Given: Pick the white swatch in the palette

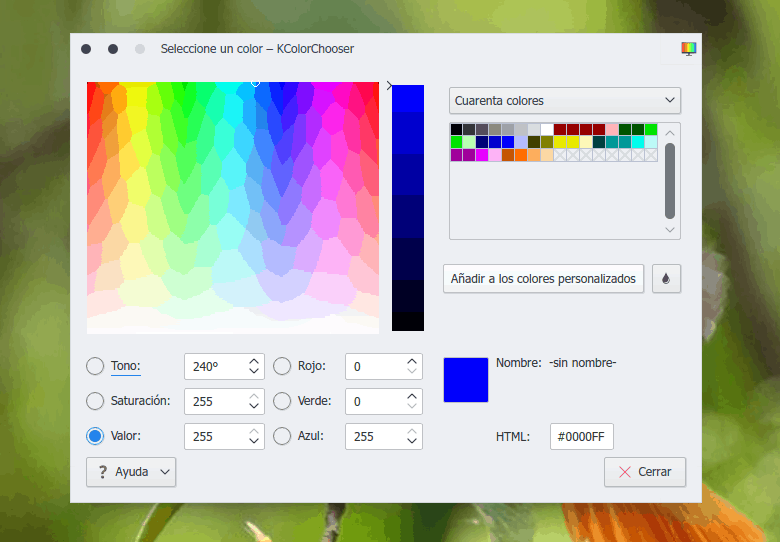Looking at the screenshot, I should click(x=547, y=129).
